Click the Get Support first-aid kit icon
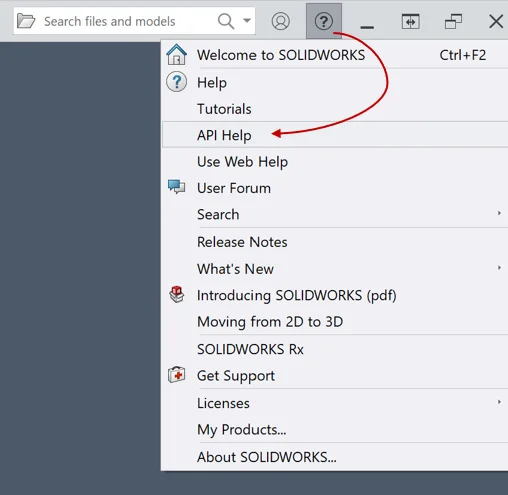 (x=176, y=375)
